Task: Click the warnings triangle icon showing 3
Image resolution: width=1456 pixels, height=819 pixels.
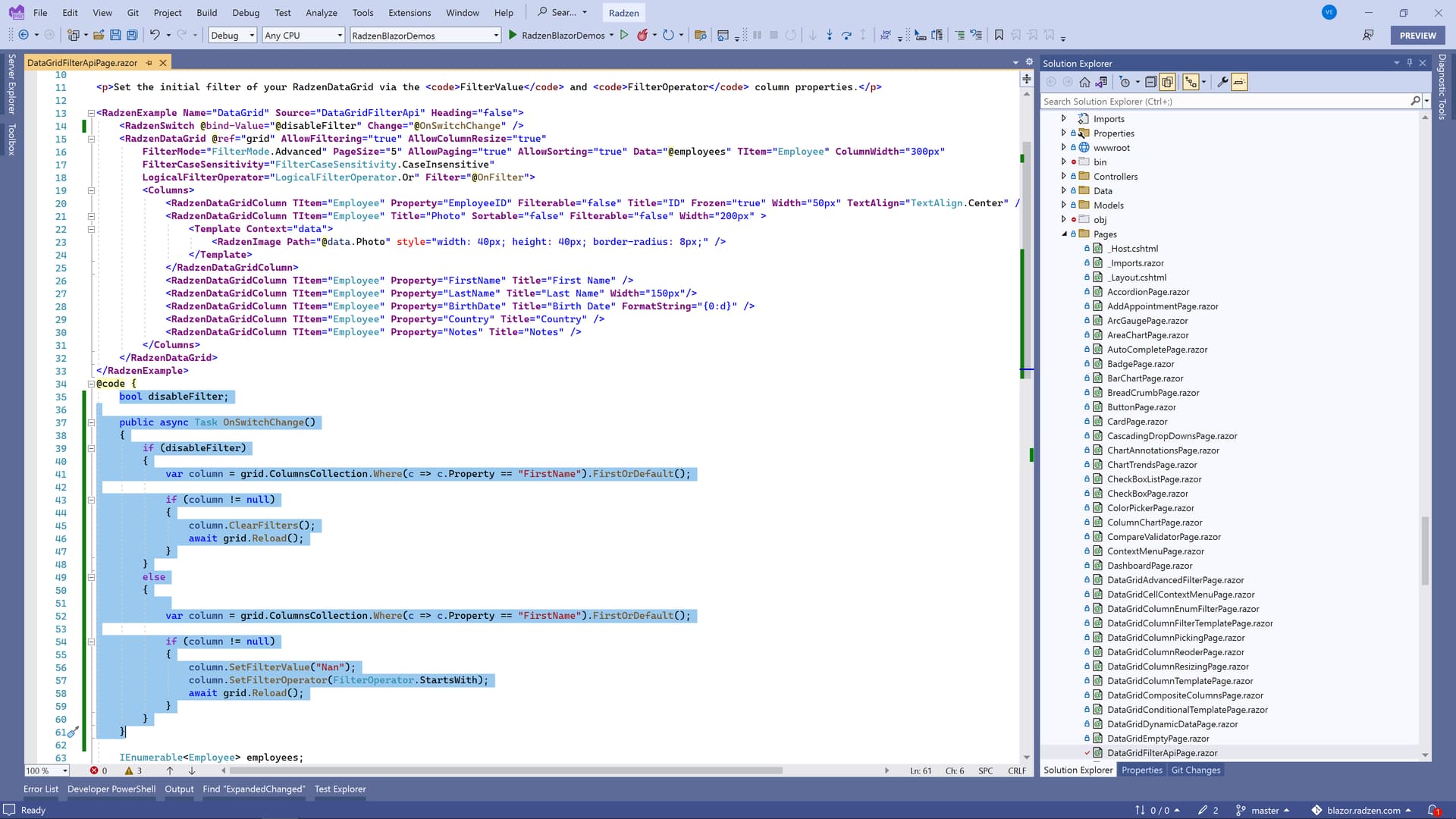Action: click(129, 770)
